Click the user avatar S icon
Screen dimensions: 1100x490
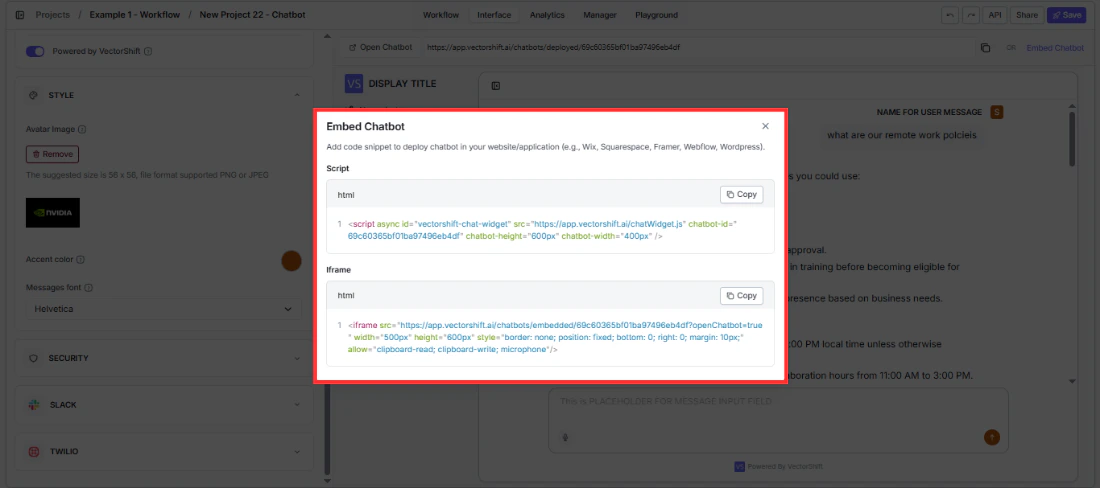coord(996,112)
